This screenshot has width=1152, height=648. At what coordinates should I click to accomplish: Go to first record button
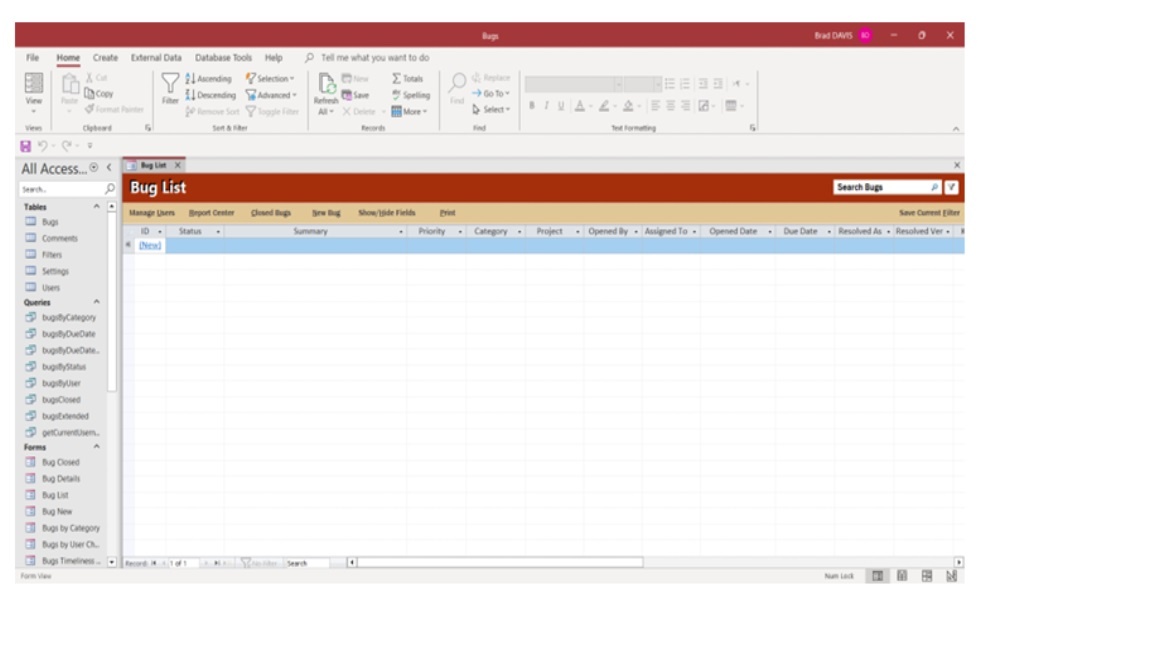pos(154,564)
